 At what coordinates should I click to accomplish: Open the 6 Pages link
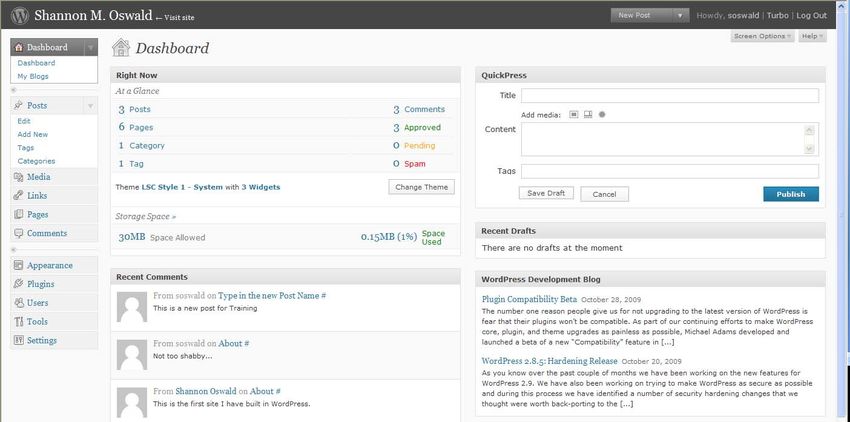[x=136, y=127]
